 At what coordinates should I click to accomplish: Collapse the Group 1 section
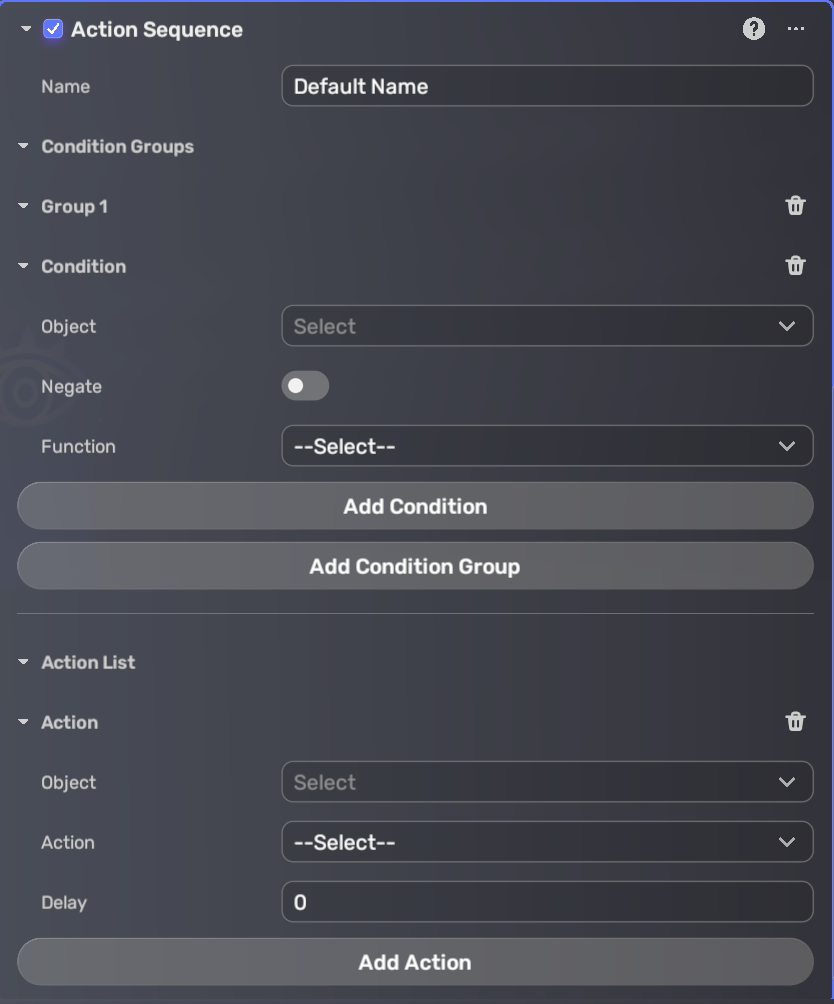coord(23,206)
